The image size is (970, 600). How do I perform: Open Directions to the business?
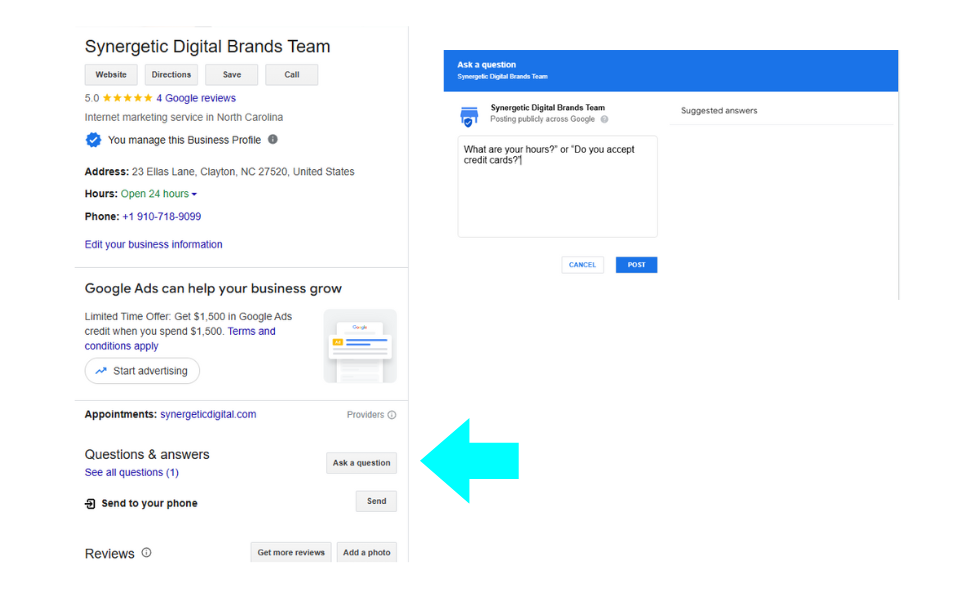(171, 75)
